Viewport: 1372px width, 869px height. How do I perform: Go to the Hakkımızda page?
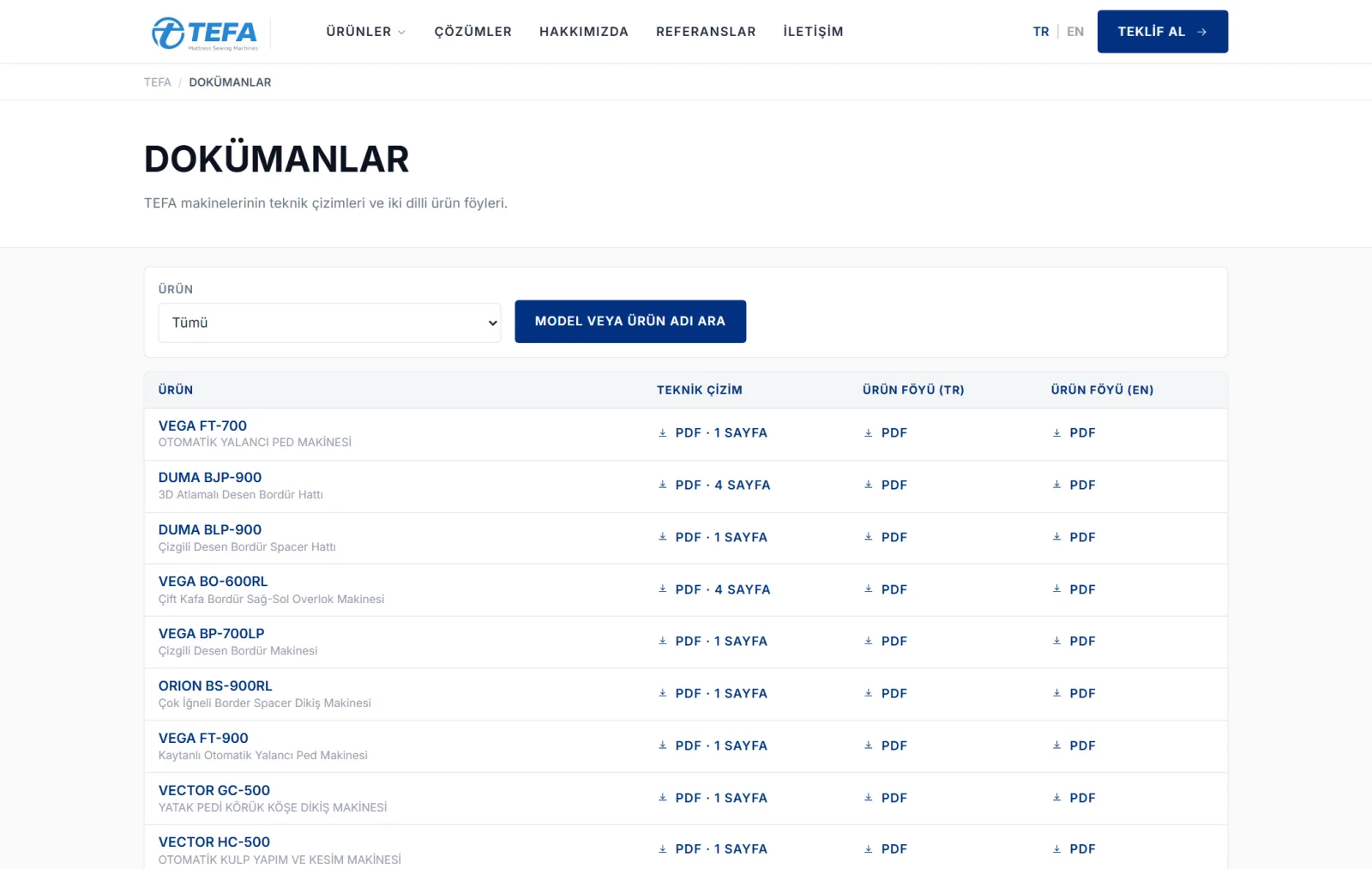[584, 32]
